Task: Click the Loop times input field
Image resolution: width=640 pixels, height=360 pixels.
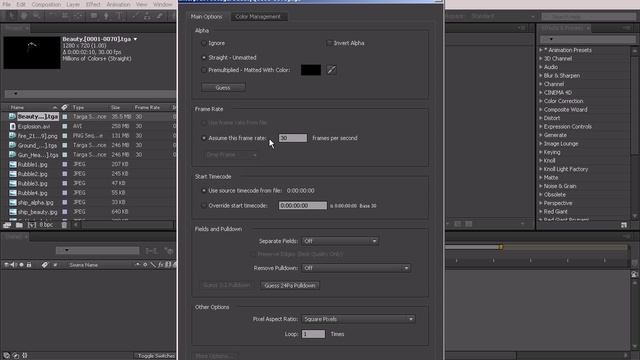Action: click(x=313, y=334)
